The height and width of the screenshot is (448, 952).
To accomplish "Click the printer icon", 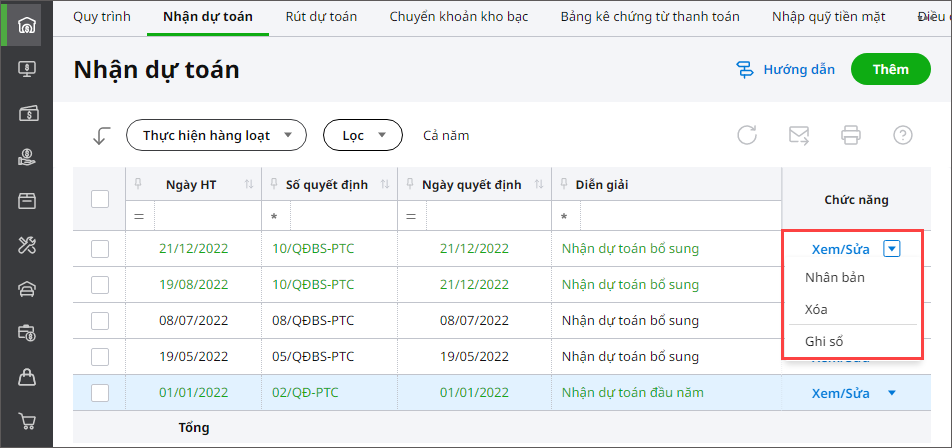I will (x=851, y=135).
